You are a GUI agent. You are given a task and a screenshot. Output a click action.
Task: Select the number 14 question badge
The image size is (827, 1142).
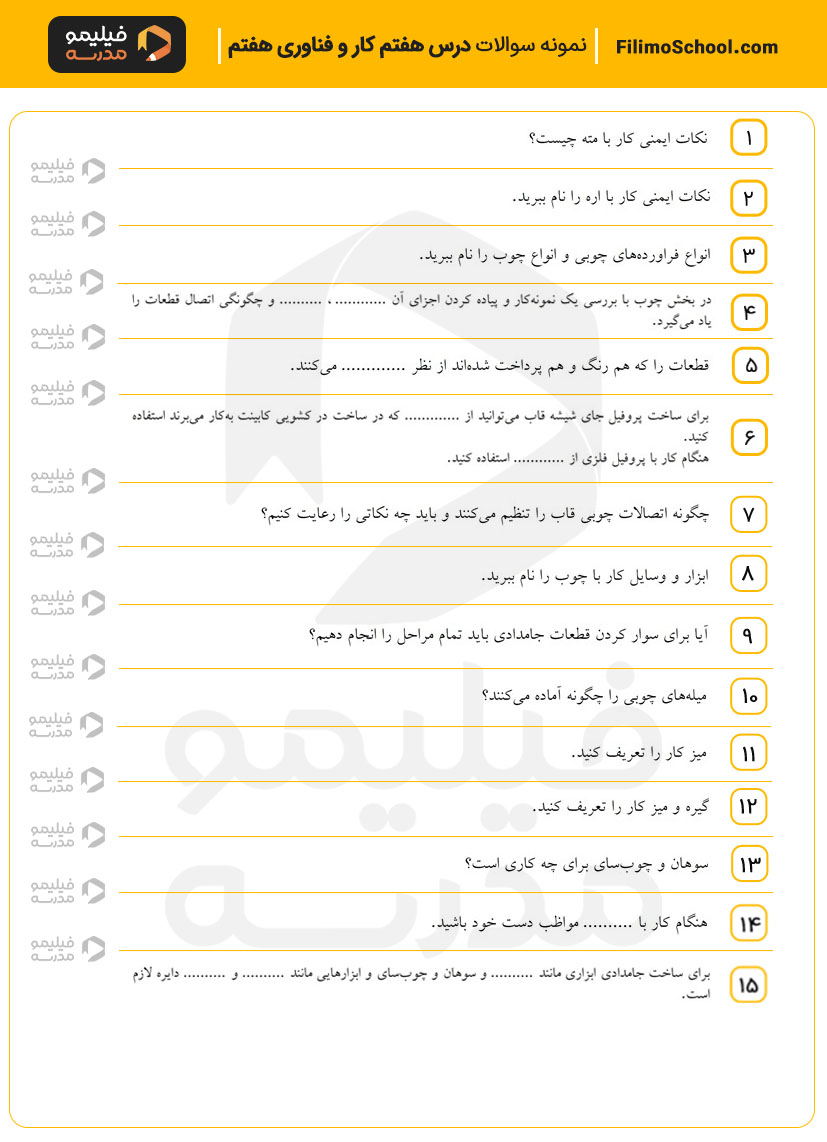point(749,924)
